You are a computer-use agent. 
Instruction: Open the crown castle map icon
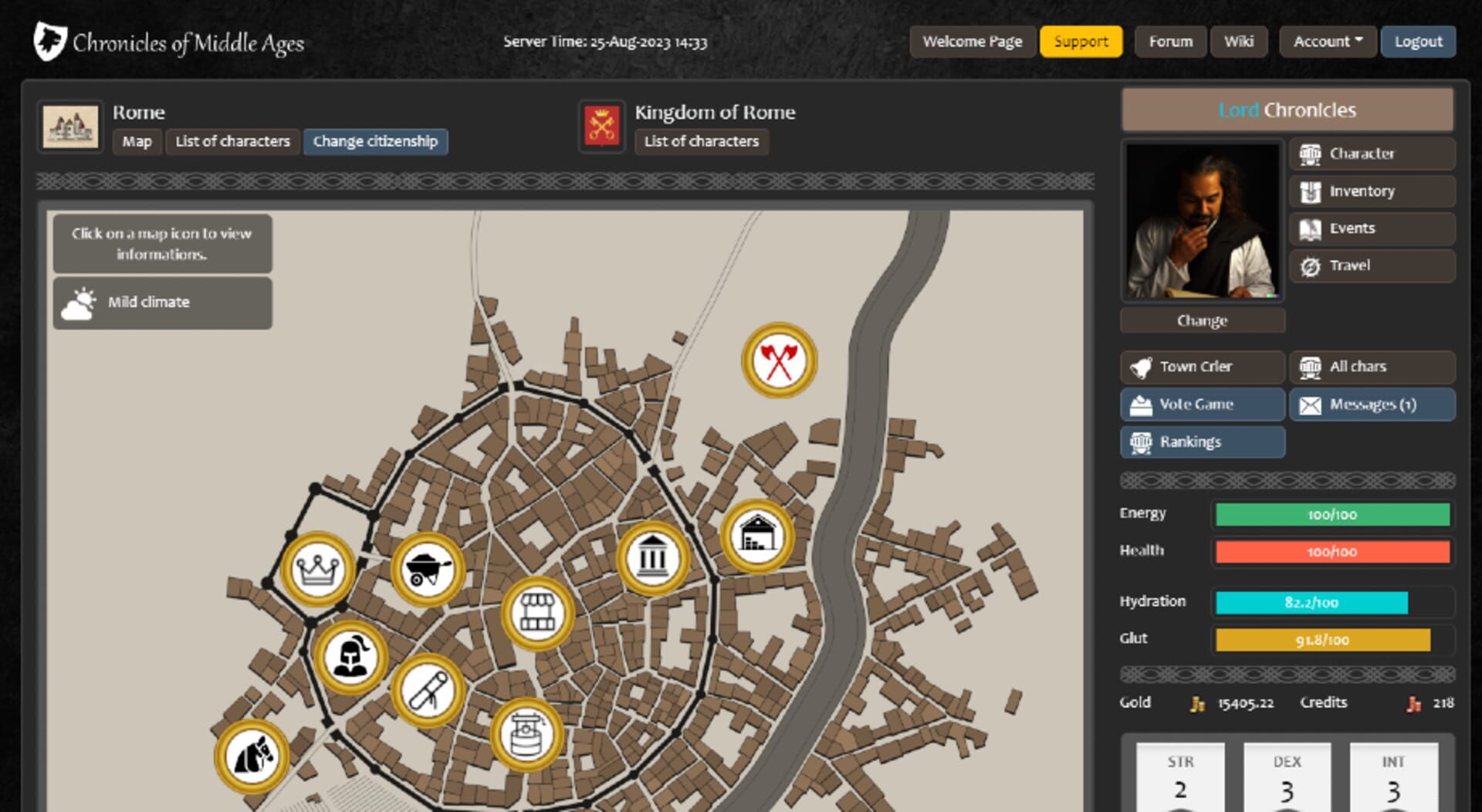[x=317, y=570]
